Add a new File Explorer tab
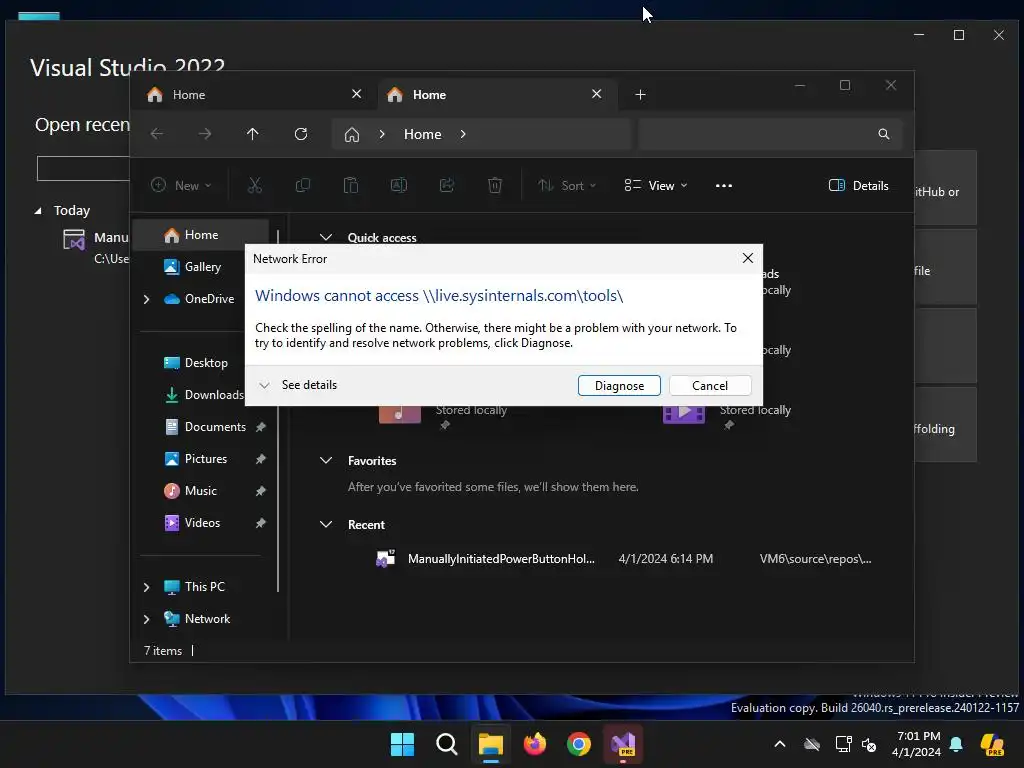The image size is (1024, 768). pos(640,95)
